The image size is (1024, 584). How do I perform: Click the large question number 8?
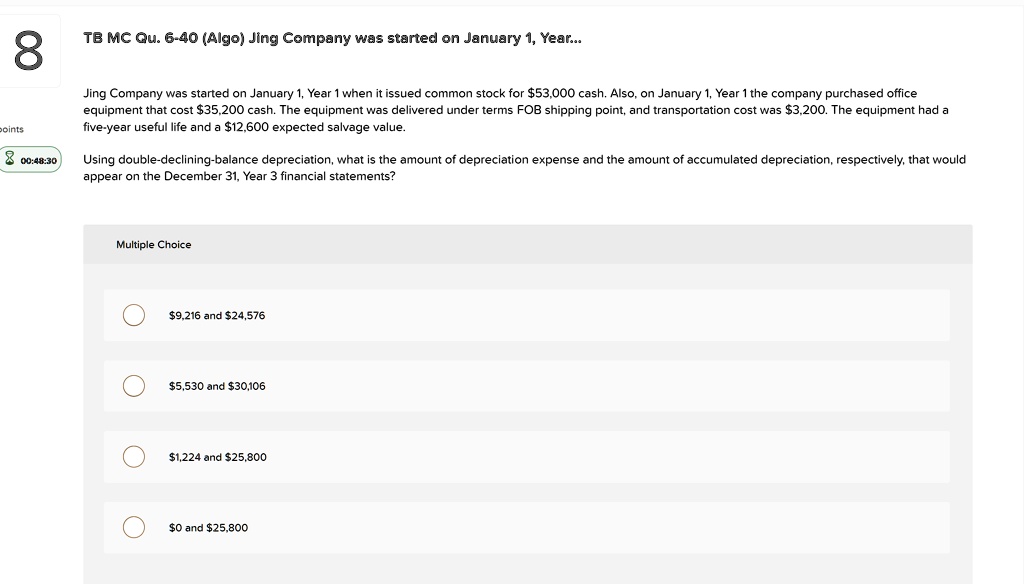(29, 51)
